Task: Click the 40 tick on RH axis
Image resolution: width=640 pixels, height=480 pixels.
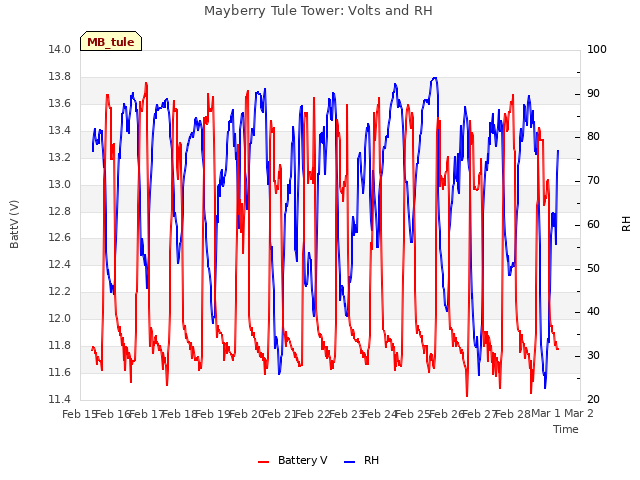Action: tap(593, 312)
